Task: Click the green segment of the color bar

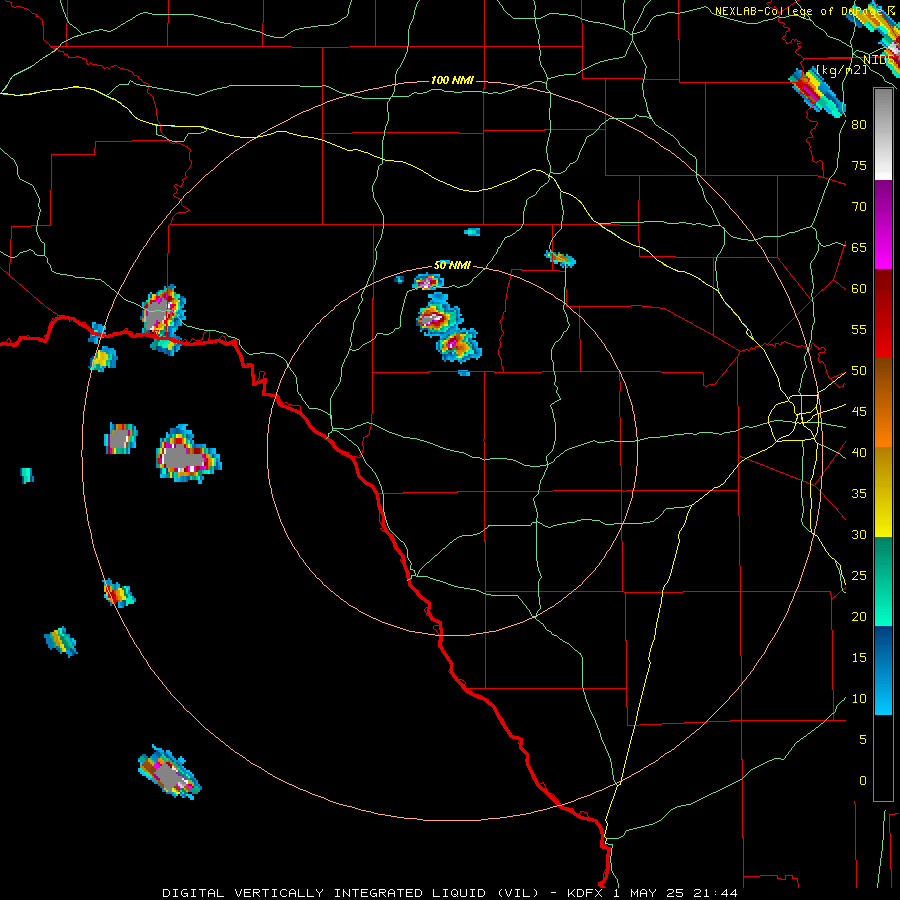Action: pos(883,581)
